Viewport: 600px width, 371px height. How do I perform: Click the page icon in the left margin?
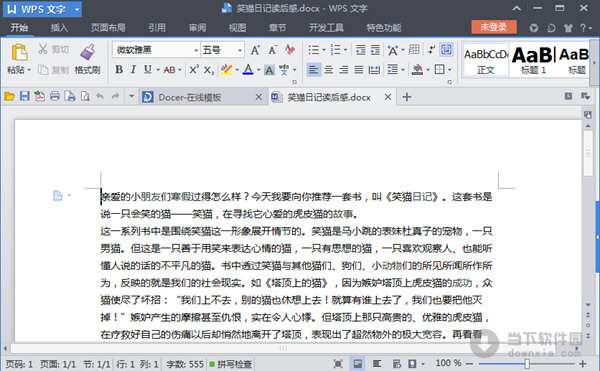(58, 195)
